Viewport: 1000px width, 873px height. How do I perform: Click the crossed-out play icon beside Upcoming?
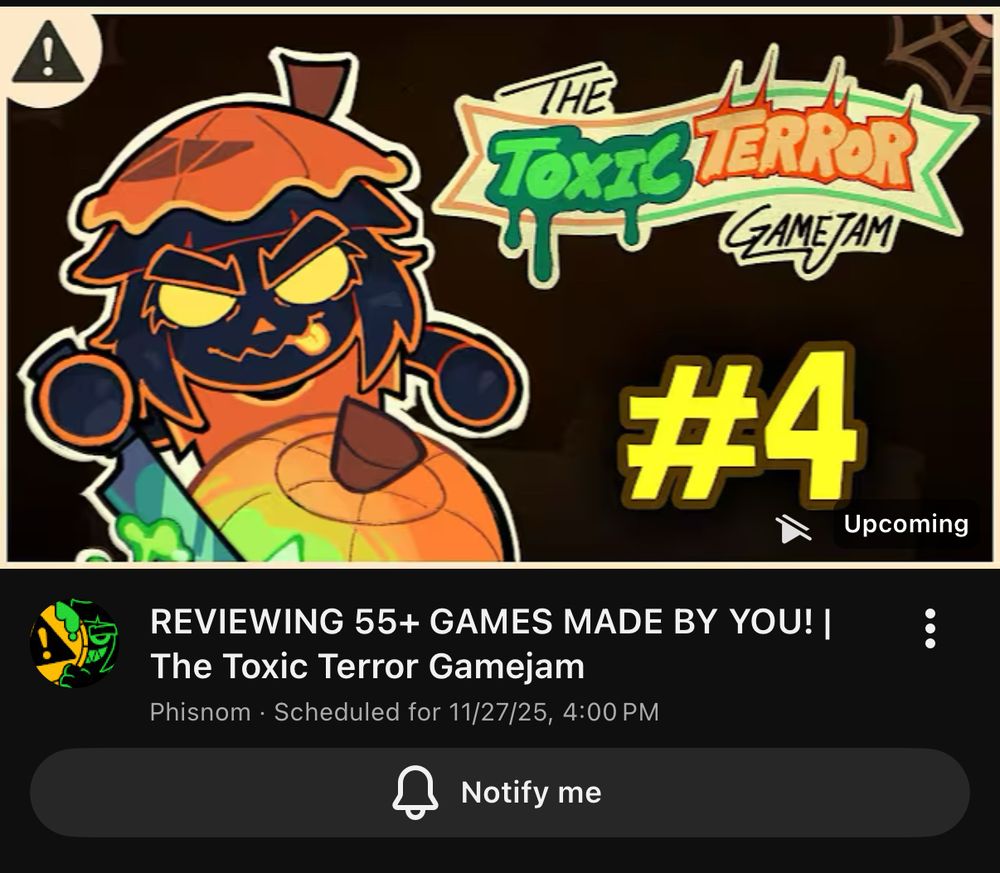coord(793,529)
